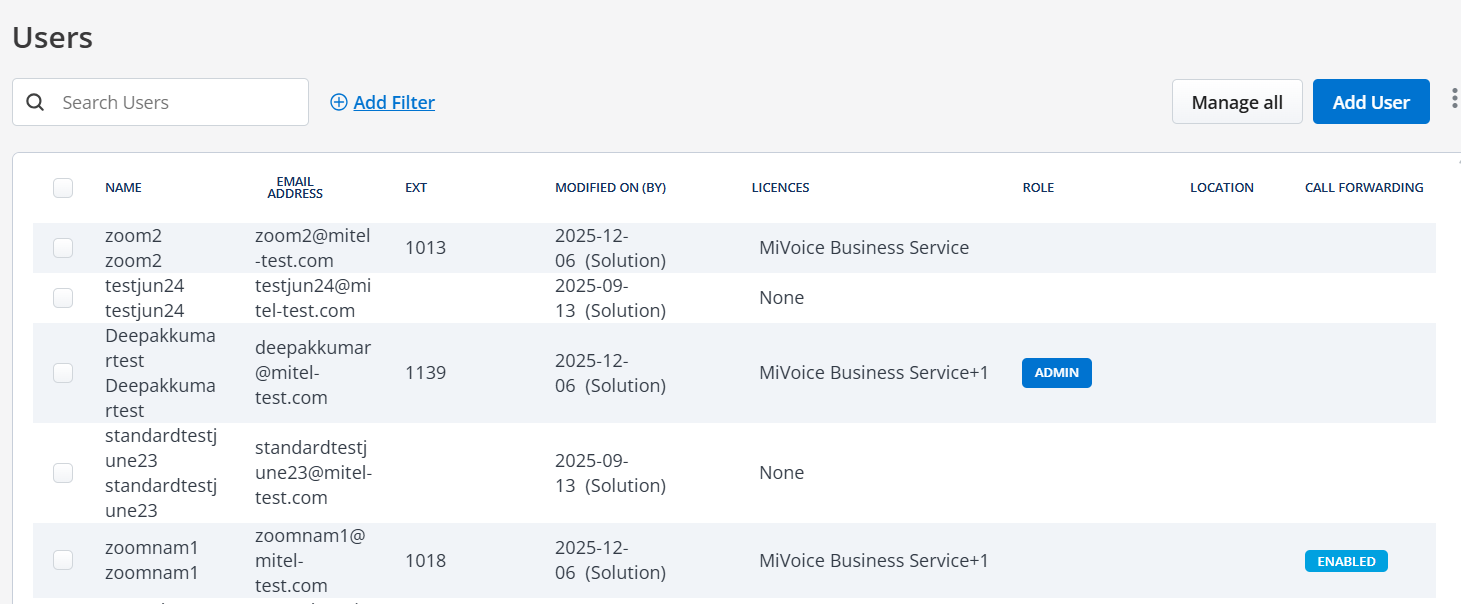Select the zoom2 user checkbox
The height and width of the screenshot is (604, 1461).
click(x=63, y=248)
